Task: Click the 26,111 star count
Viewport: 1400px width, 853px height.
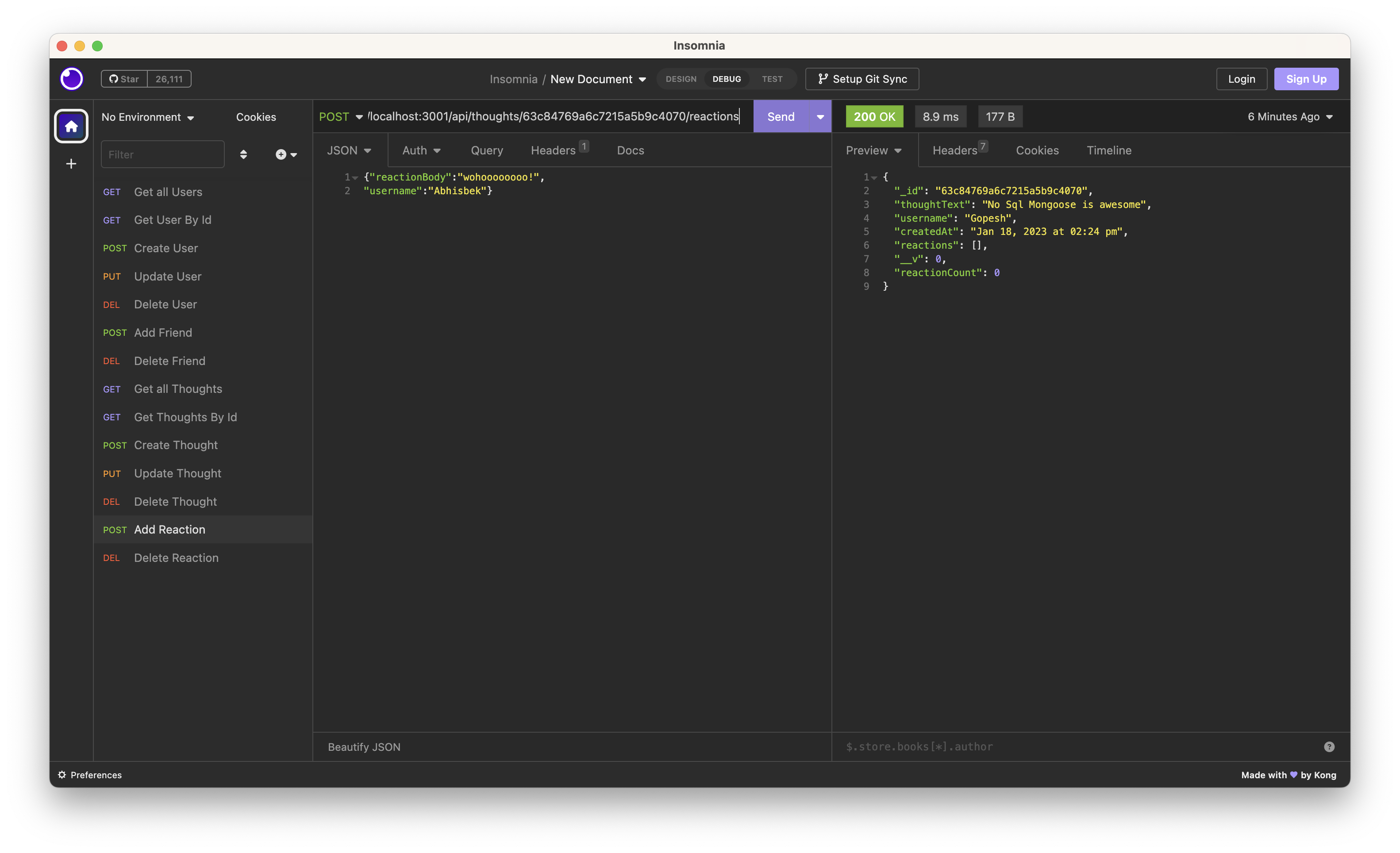Action: pos(169,79)
